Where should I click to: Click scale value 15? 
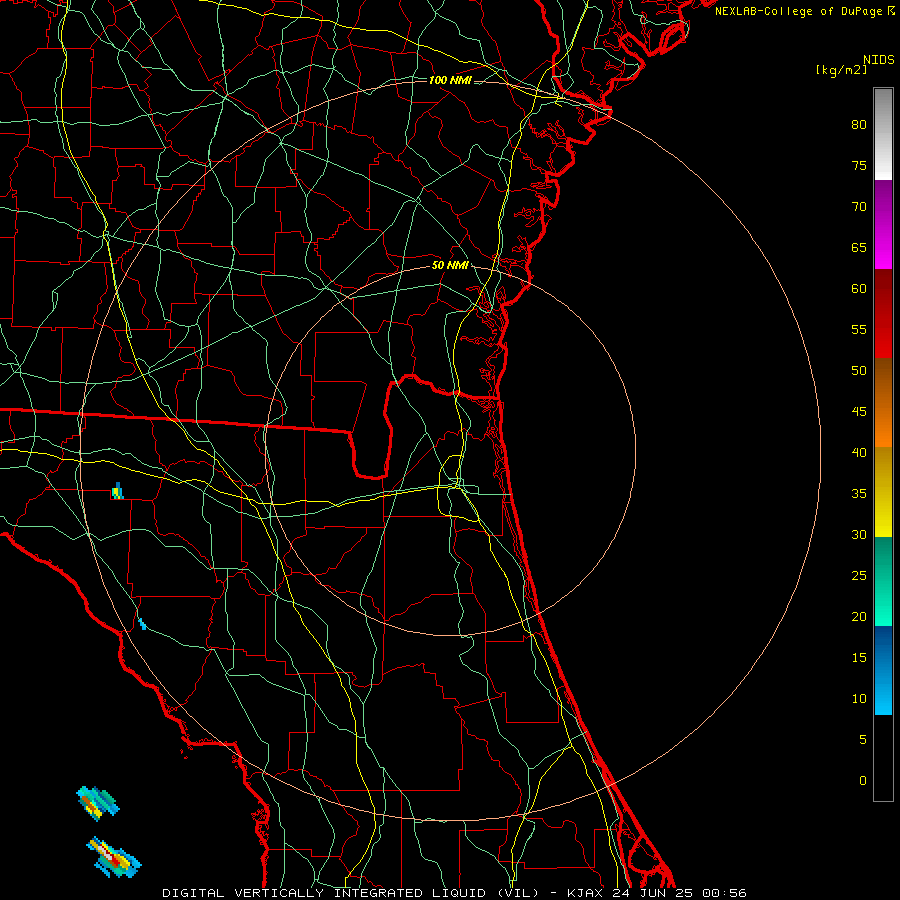coord(859,658)
